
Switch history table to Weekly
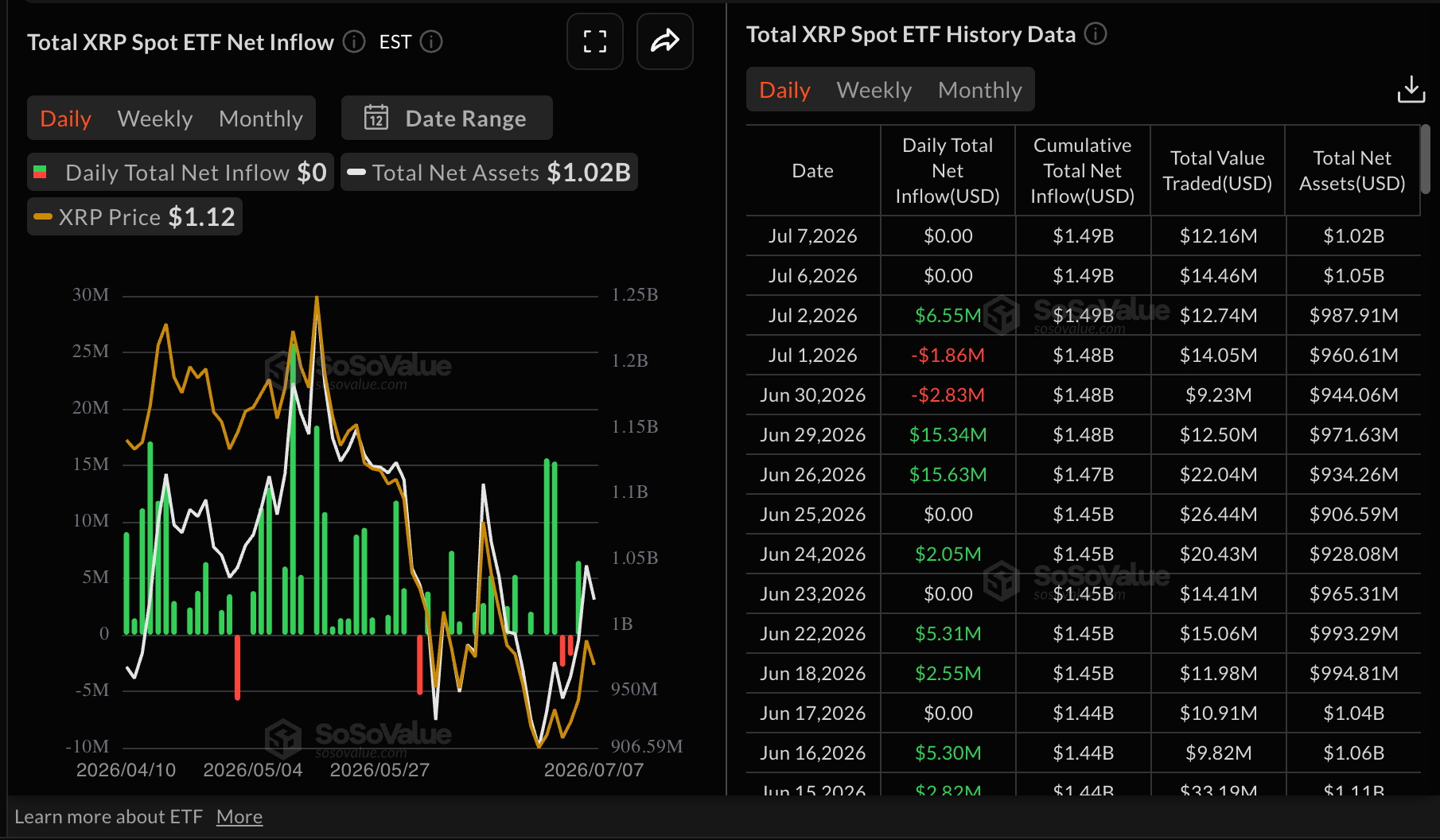coord(874,90)
